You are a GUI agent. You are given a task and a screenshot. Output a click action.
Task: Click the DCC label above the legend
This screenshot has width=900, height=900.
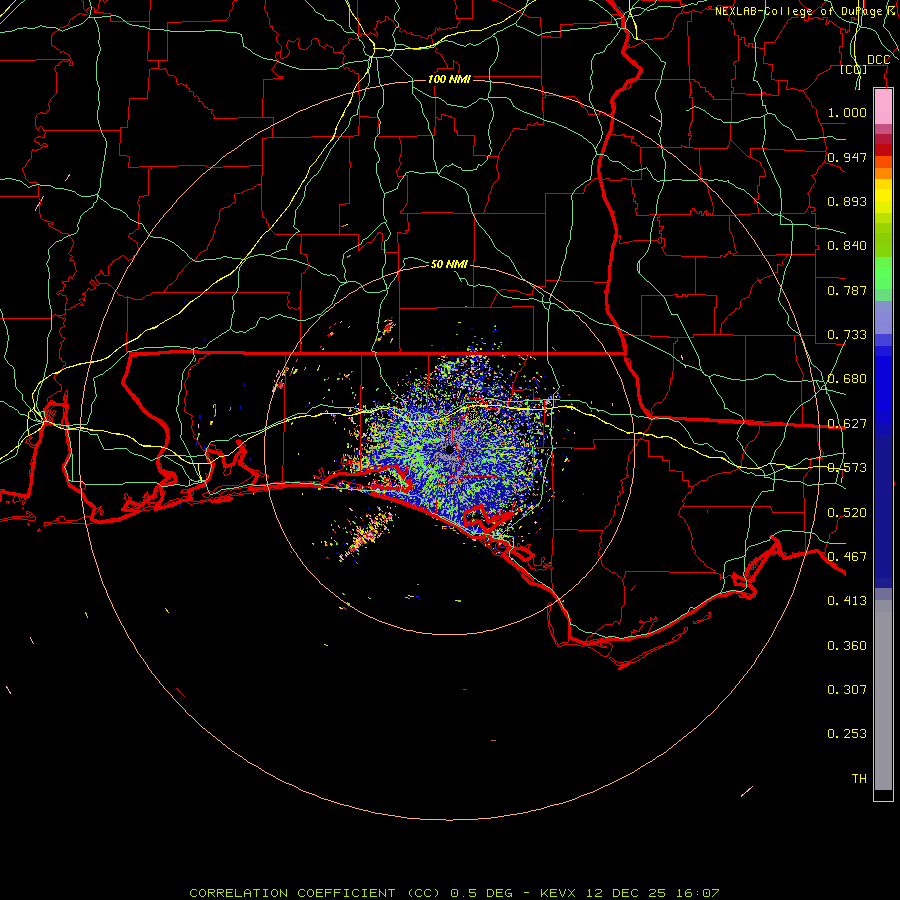[x=878, y=60]
